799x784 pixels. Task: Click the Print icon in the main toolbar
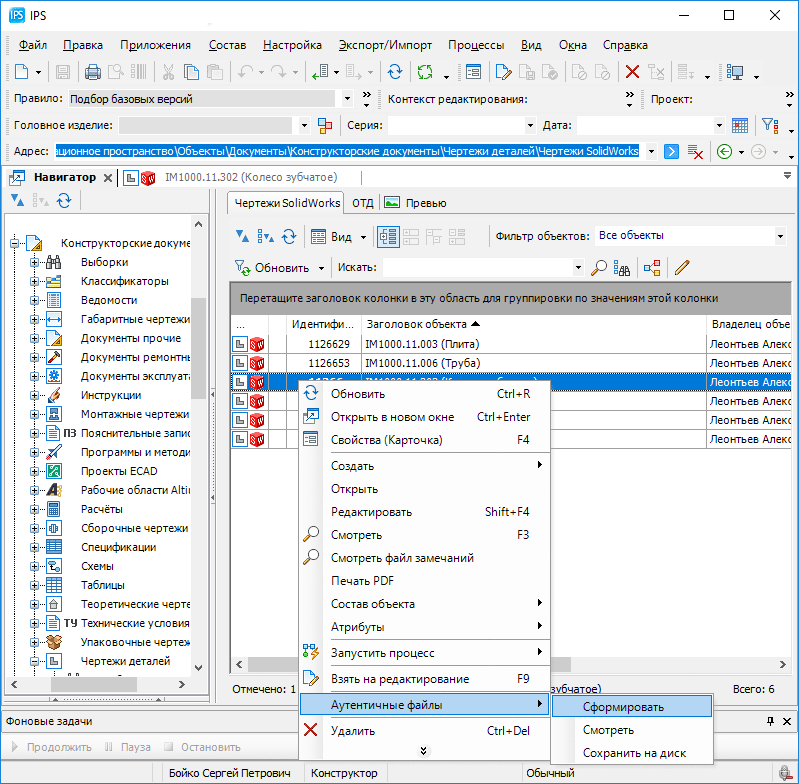(x=93, y=72)
